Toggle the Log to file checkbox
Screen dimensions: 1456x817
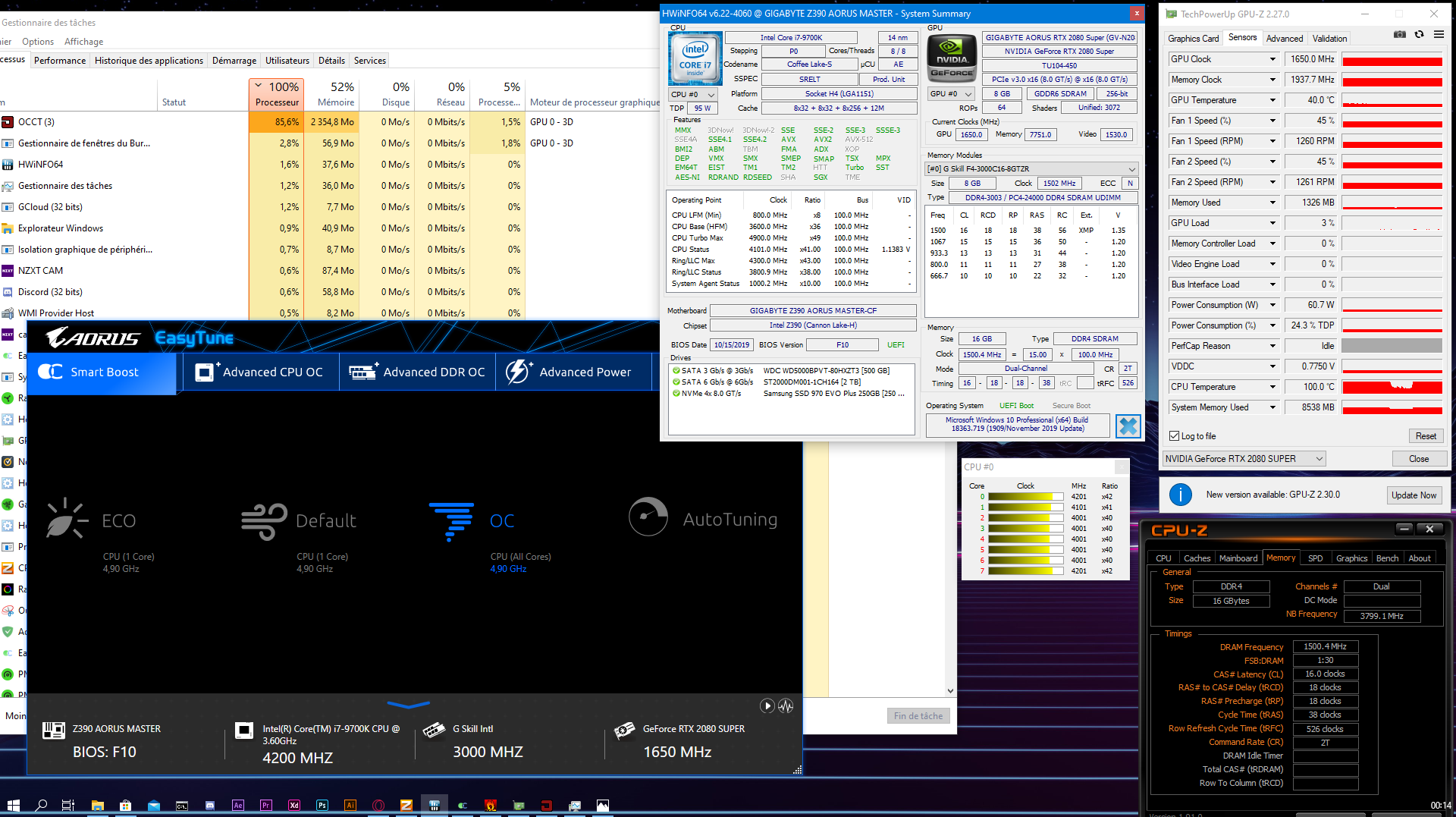click(1175, 436)
